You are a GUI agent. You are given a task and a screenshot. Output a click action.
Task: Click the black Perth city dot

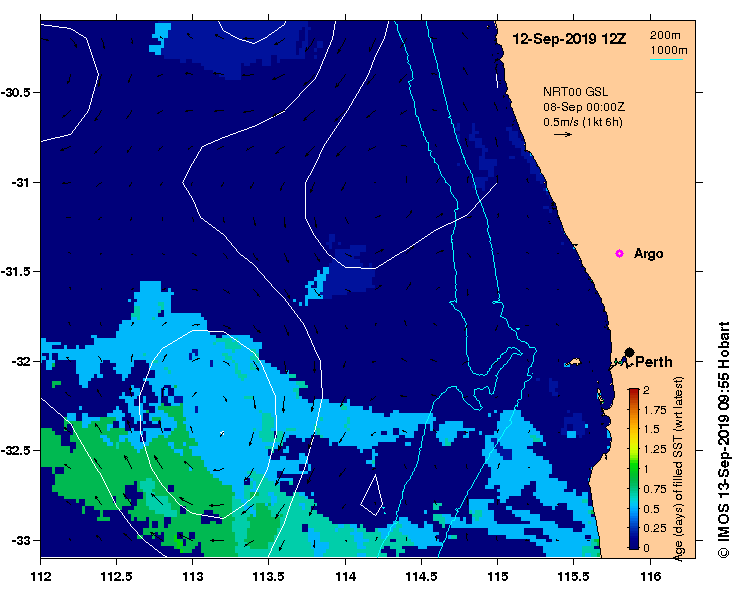(629, 352)
